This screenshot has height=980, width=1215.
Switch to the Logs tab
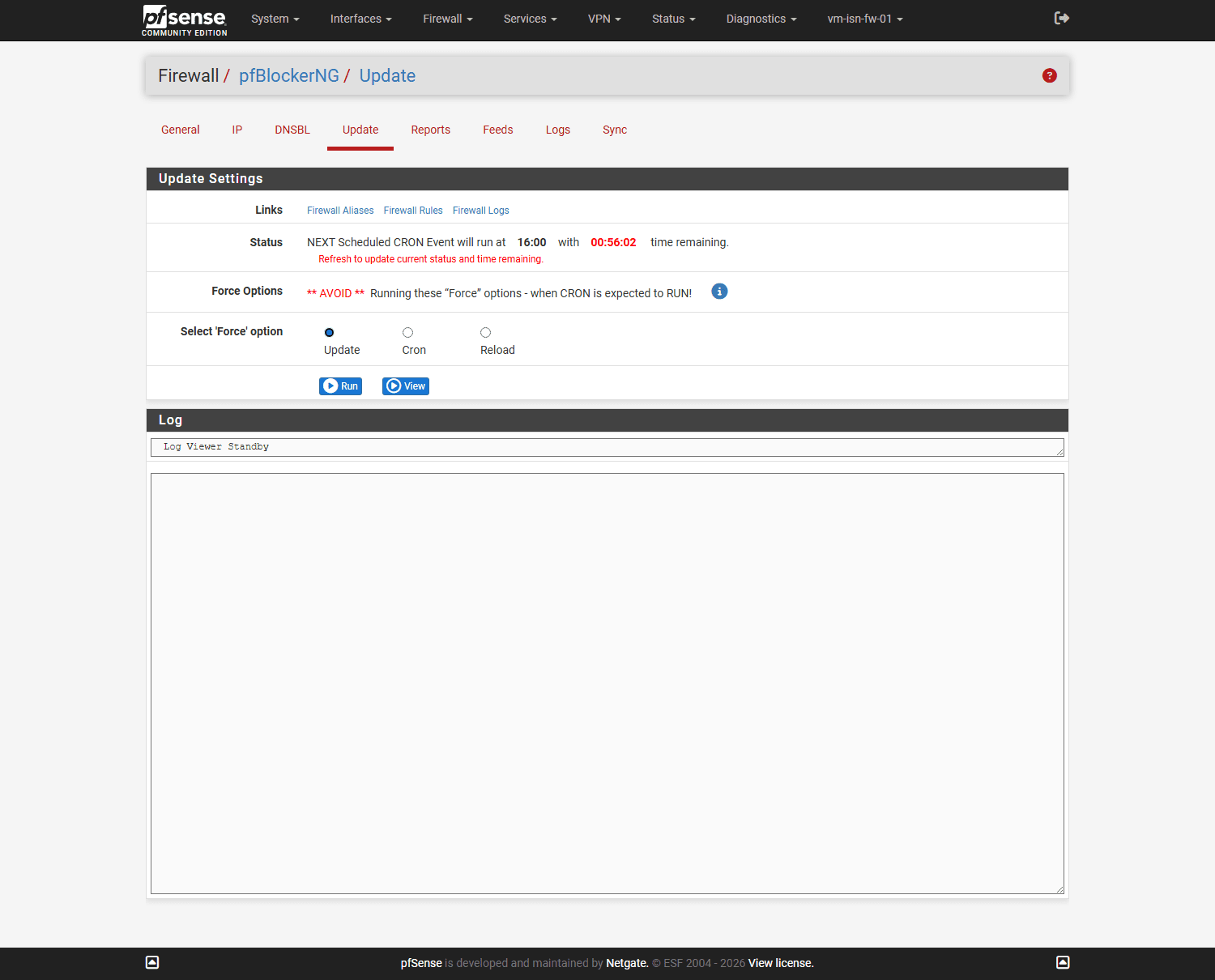click(x=558, y=130)
